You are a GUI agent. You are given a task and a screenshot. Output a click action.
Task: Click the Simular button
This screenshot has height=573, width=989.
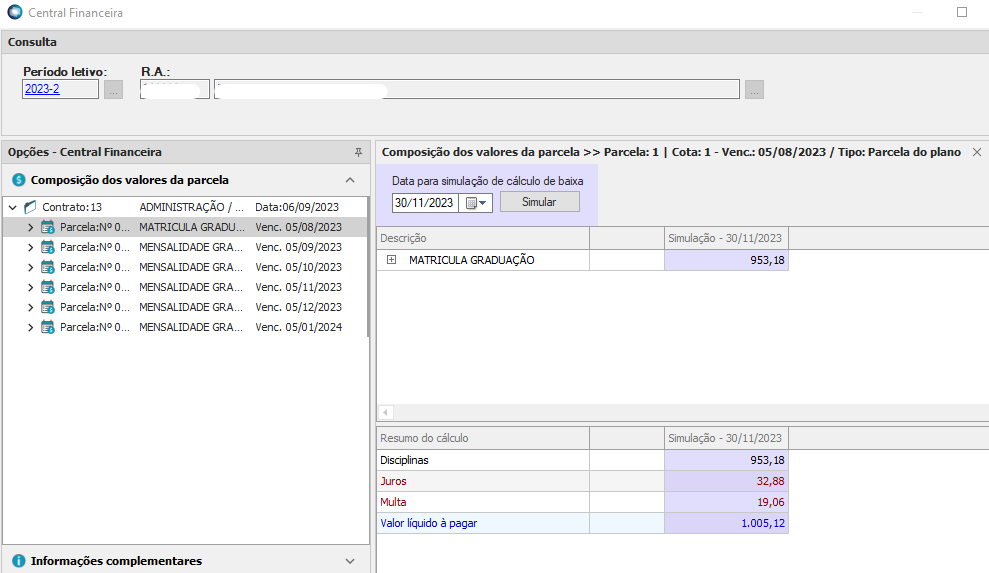[x=539, y=202]
